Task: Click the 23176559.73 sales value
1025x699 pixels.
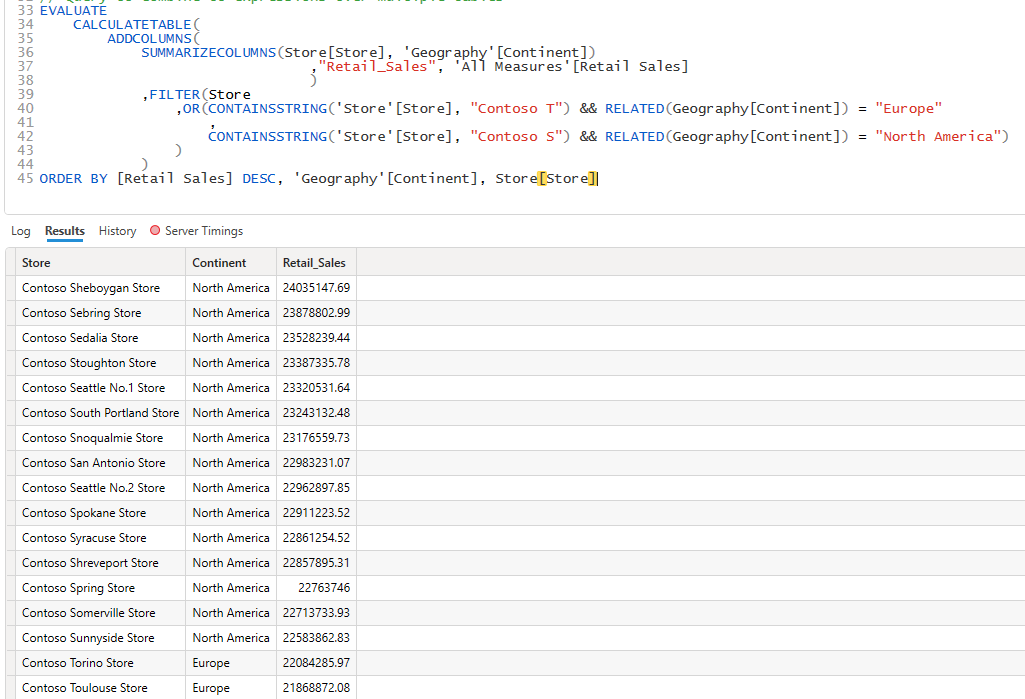Action: point(316,438)
